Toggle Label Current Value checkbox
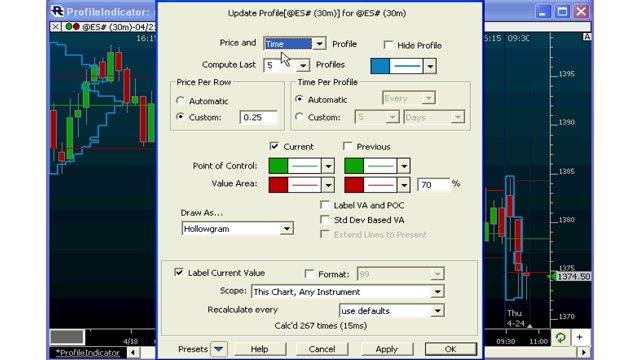Viewport: 640px width, 360px height. (179, 272)
